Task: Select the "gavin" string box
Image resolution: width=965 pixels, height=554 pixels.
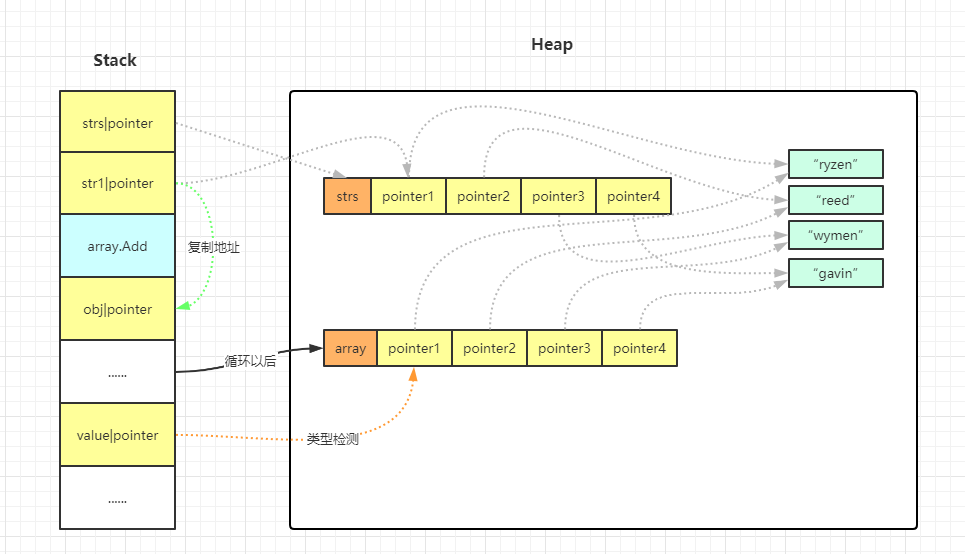Action: pyautogui.click(x=836, y=272)
